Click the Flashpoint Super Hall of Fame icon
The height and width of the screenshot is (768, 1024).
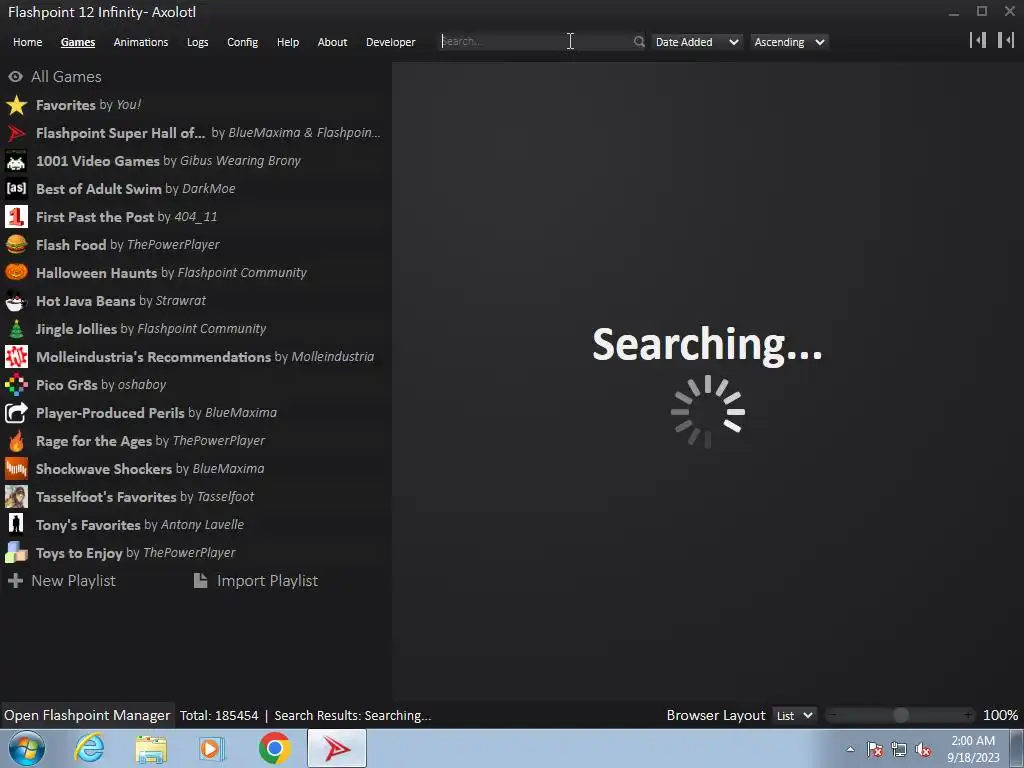tap(16, 133)
